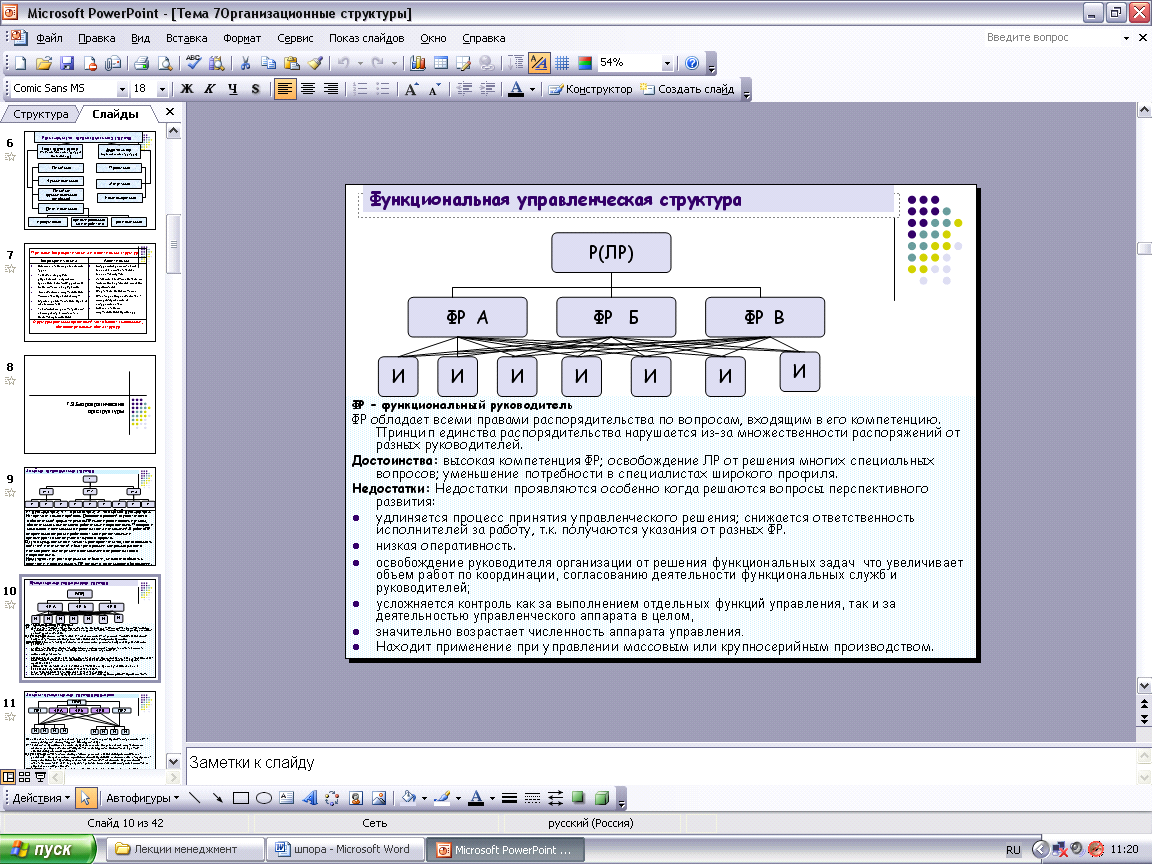Select the Arrow drawing tool
1152x864 pixels.
pos(217,798)
